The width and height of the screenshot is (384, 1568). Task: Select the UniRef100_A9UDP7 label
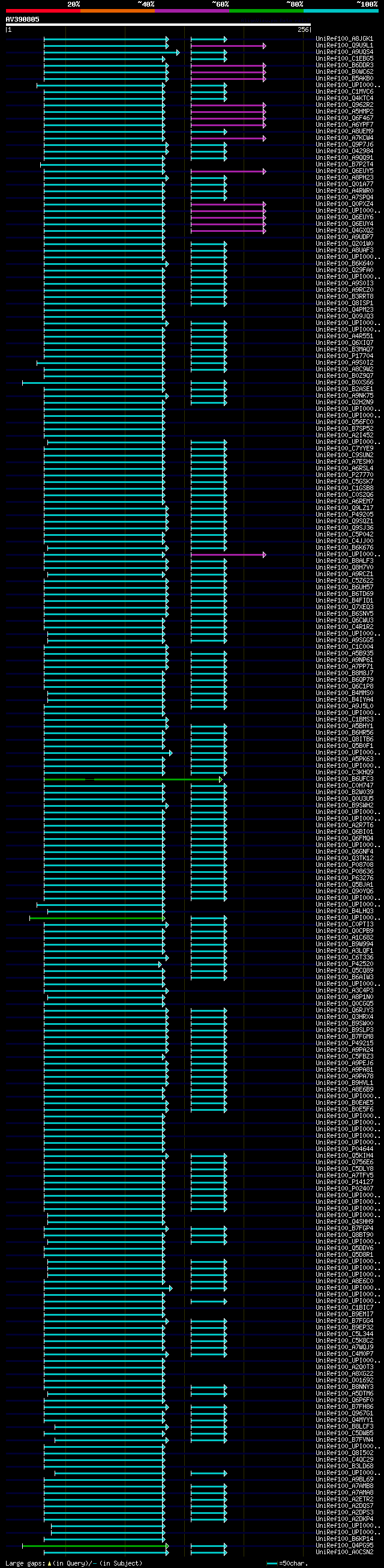click(344, 237)
